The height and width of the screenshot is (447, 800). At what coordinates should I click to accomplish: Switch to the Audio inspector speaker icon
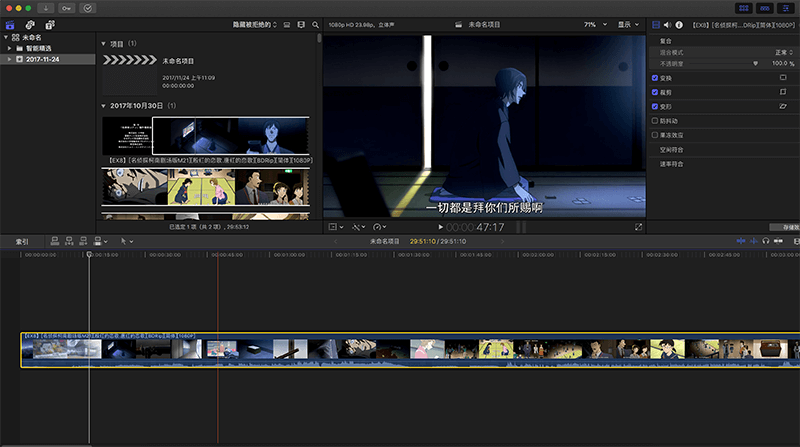[x=667, y=24]
